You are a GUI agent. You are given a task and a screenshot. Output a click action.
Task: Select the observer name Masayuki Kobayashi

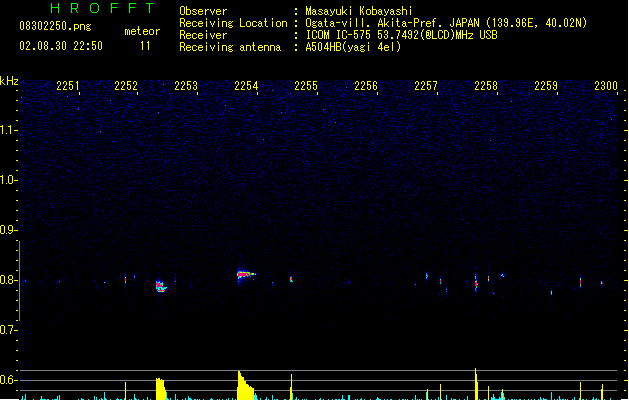click(359, 11)
